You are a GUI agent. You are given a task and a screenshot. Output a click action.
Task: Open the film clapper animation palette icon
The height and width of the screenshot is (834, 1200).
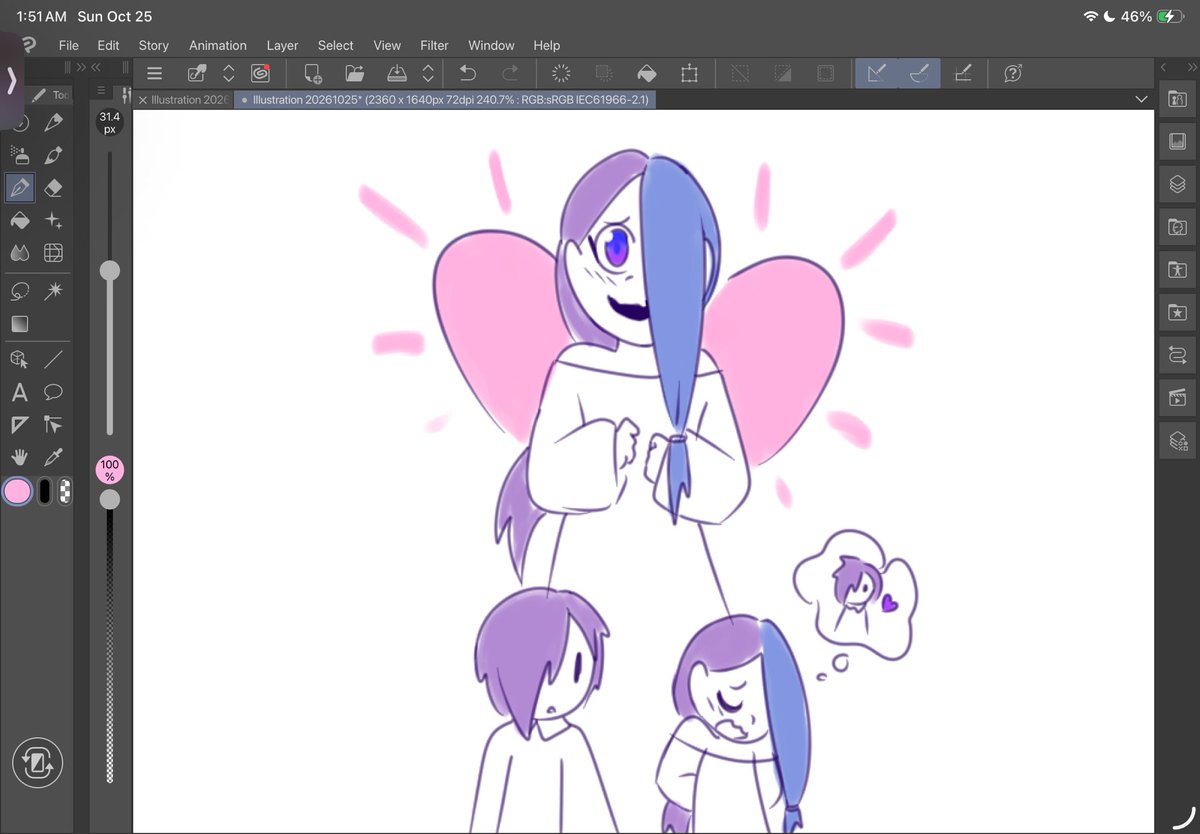coord(1177,397)
